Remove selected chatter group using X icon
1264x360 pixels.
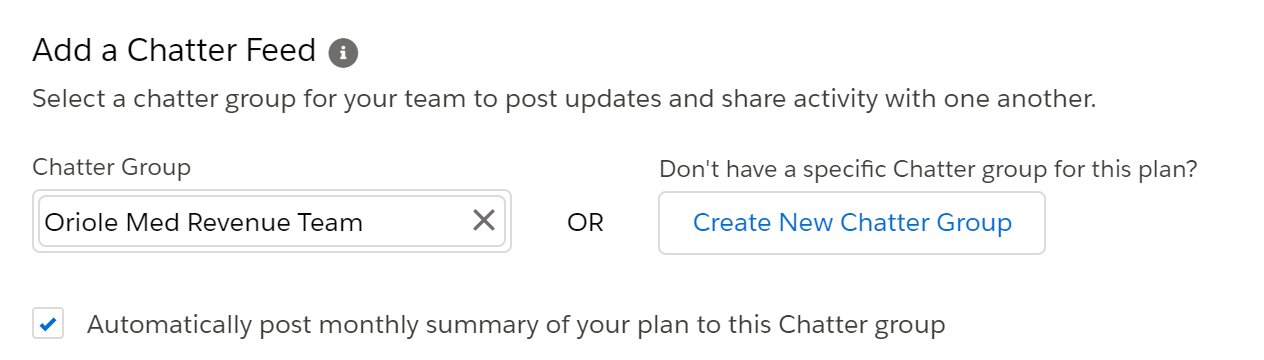click(x=484, y=221)
